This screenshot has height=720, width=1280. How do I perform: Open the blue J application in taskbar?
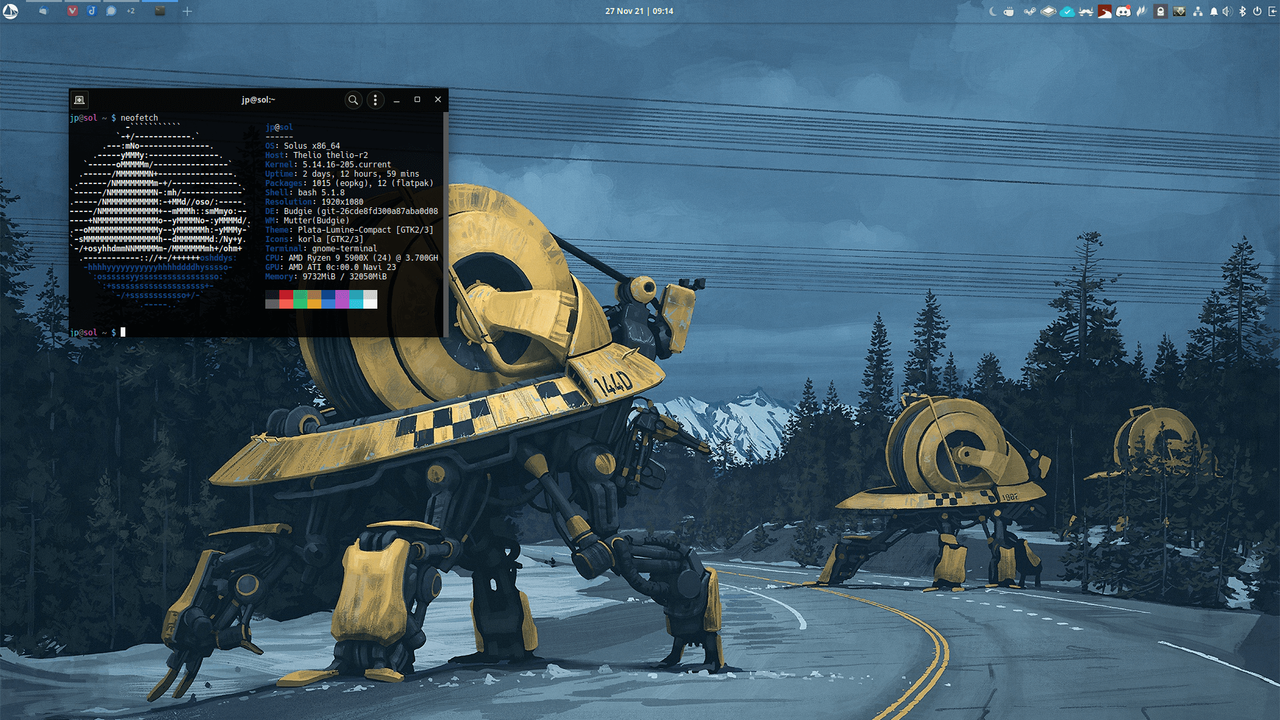tap(92, 11)
